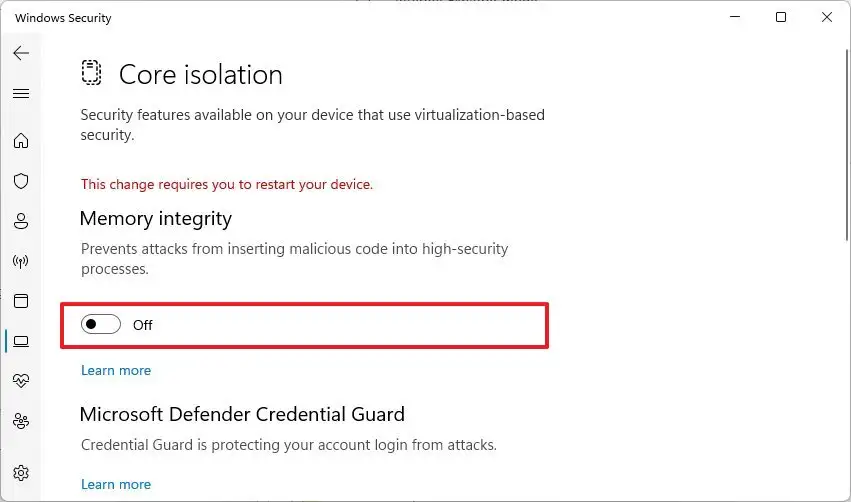The width and height of the screenshot is (851, 502).
Task: Click Learn more under Memory integrity
Action: (x=116, y=370)
